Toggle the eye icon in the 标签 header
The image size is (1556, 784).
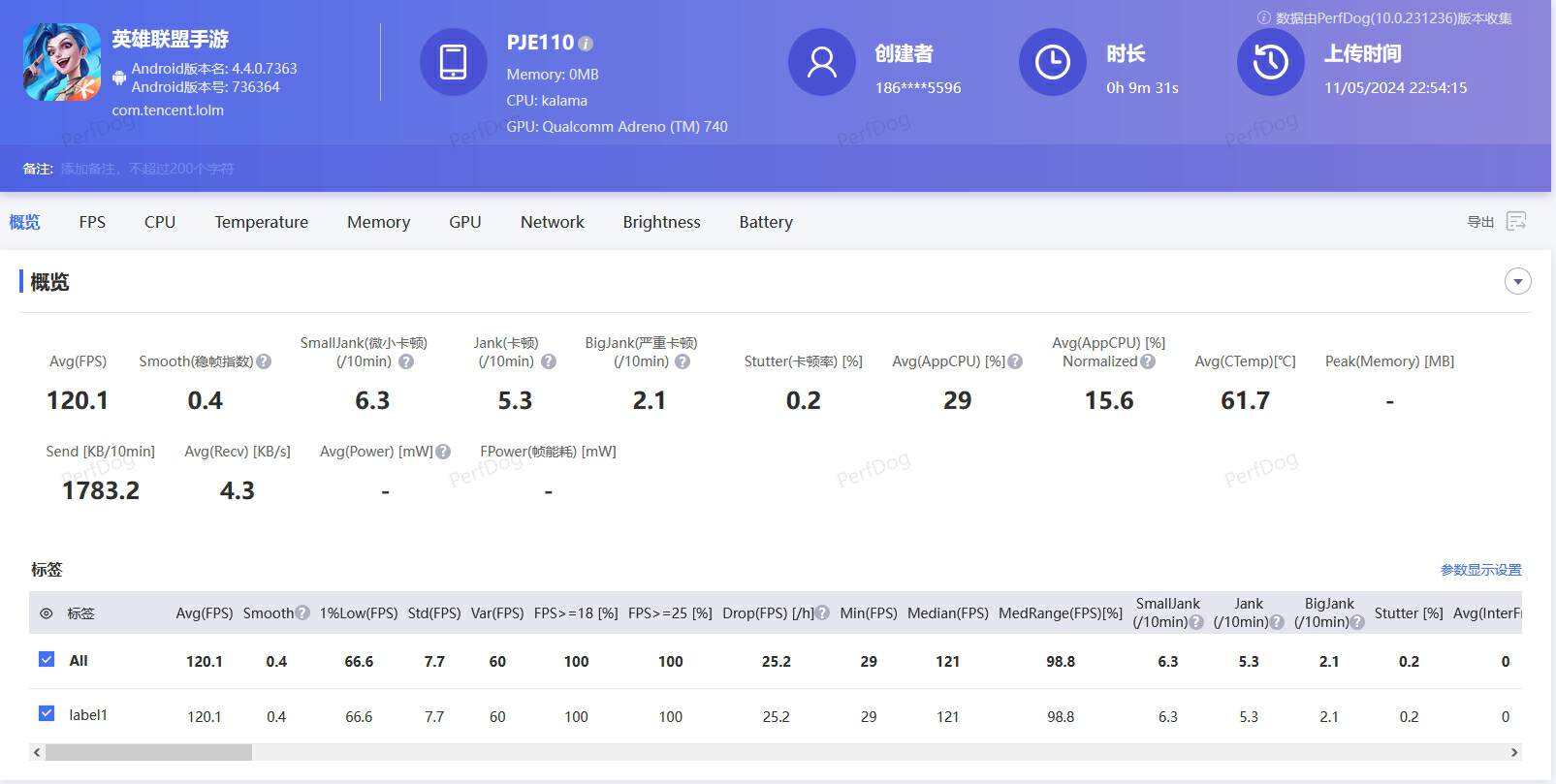click(x=46, y=613)
